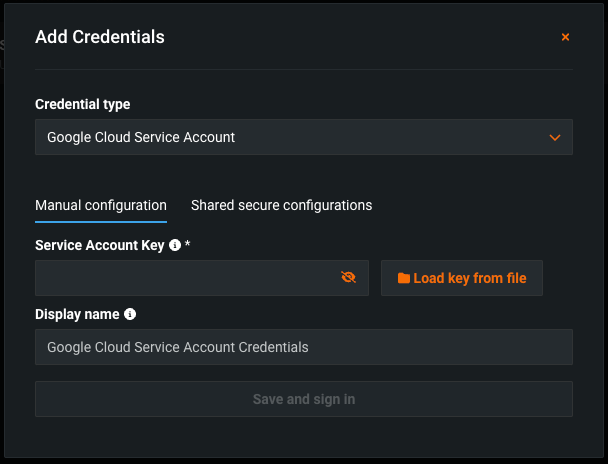The image size is (608, 464).
Task: Toggle key visibility with the eye-slash icon
Action: point(348,278)
